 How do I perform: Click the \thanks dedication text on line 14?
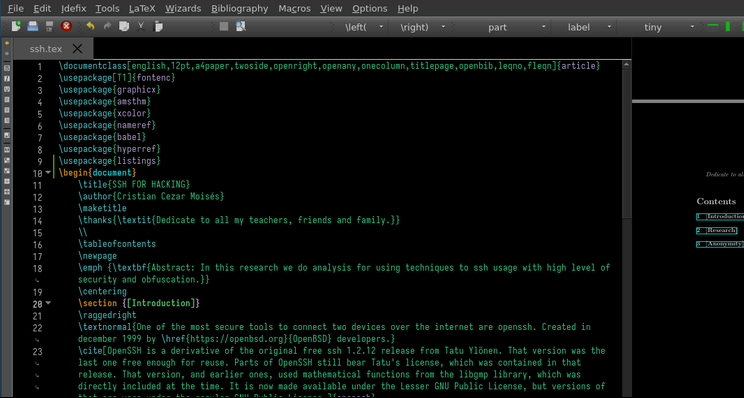239,220
